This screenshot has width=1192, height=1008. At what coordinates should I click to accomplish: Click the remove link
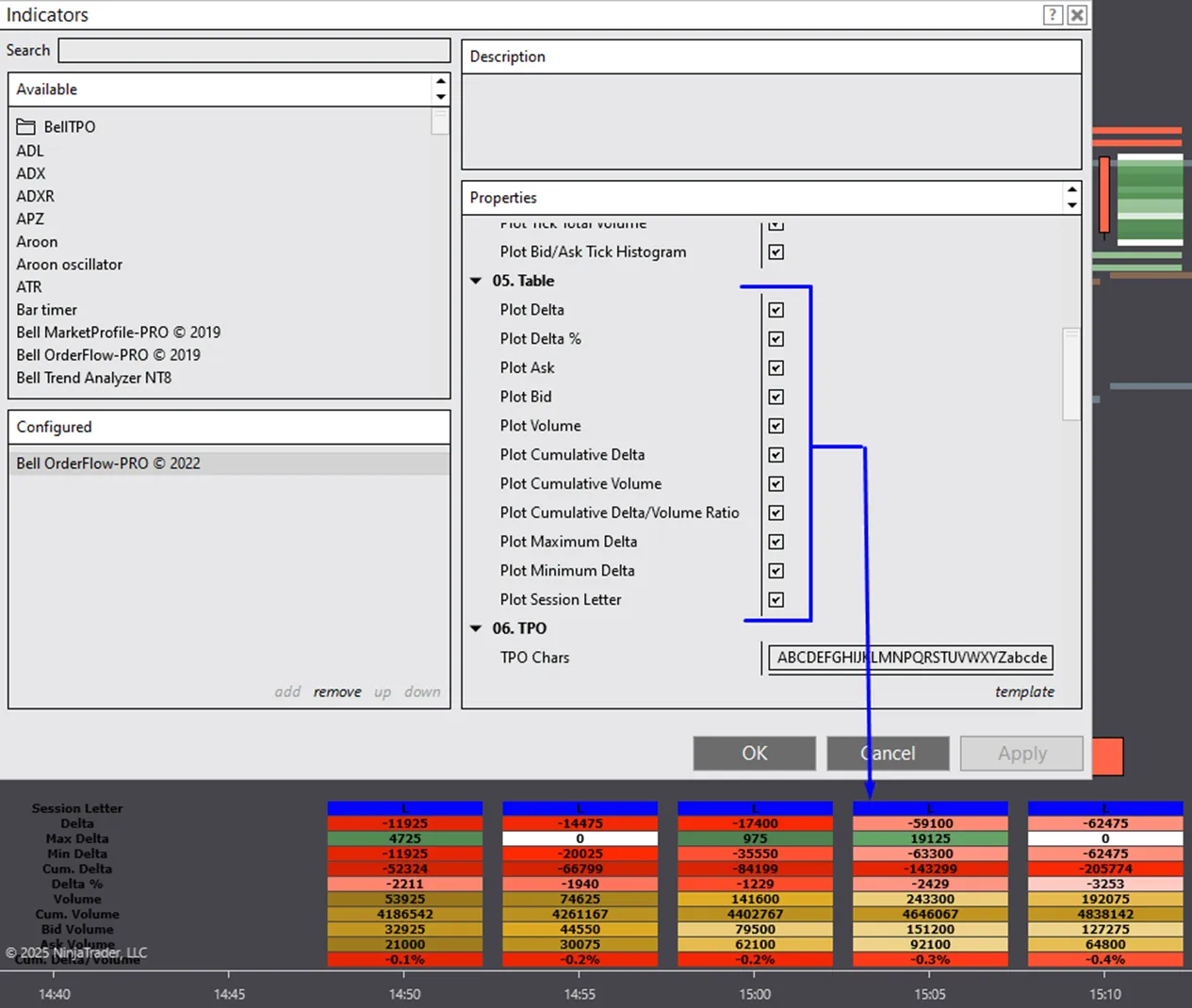coord(337,692)
